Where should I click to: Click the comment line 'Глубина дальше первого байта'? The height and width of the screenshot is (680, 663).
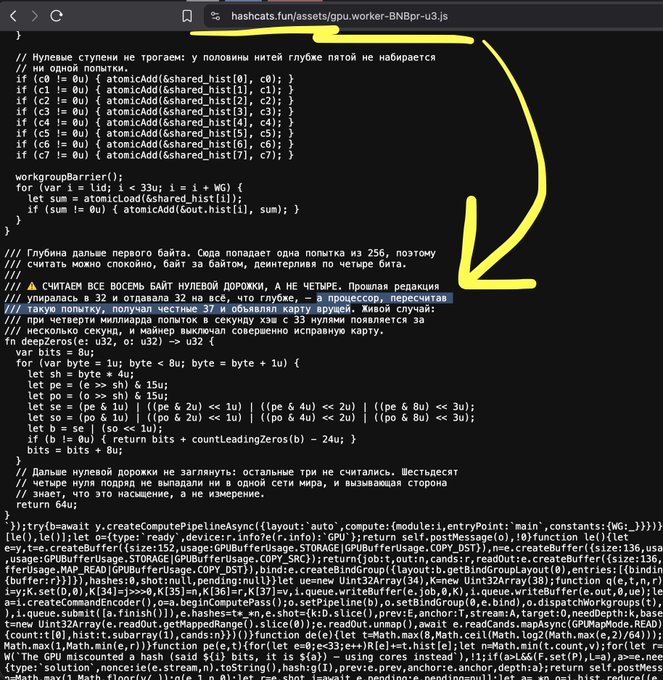pyautogui.click(x=220, y=253)
